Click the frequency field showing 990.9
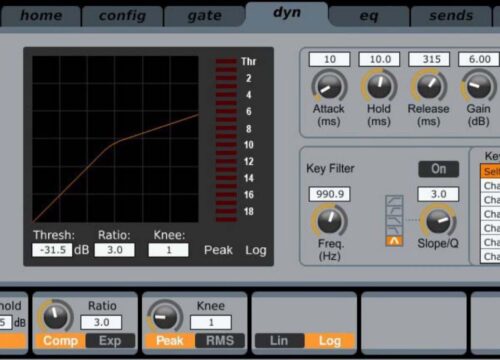The width and height of the screenshot is (500, 360). pyautogui.click(x=330, y=194)
